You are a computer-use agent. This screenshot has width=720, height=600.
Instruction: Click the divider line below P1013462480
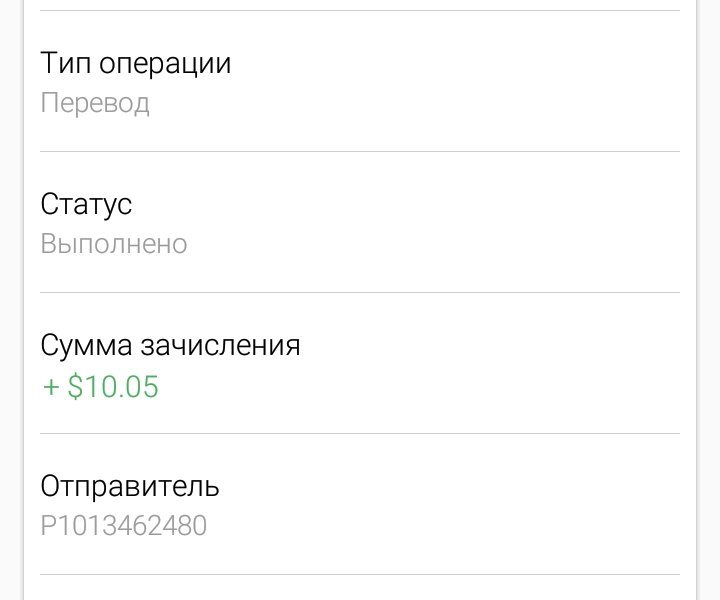[360, 574]
